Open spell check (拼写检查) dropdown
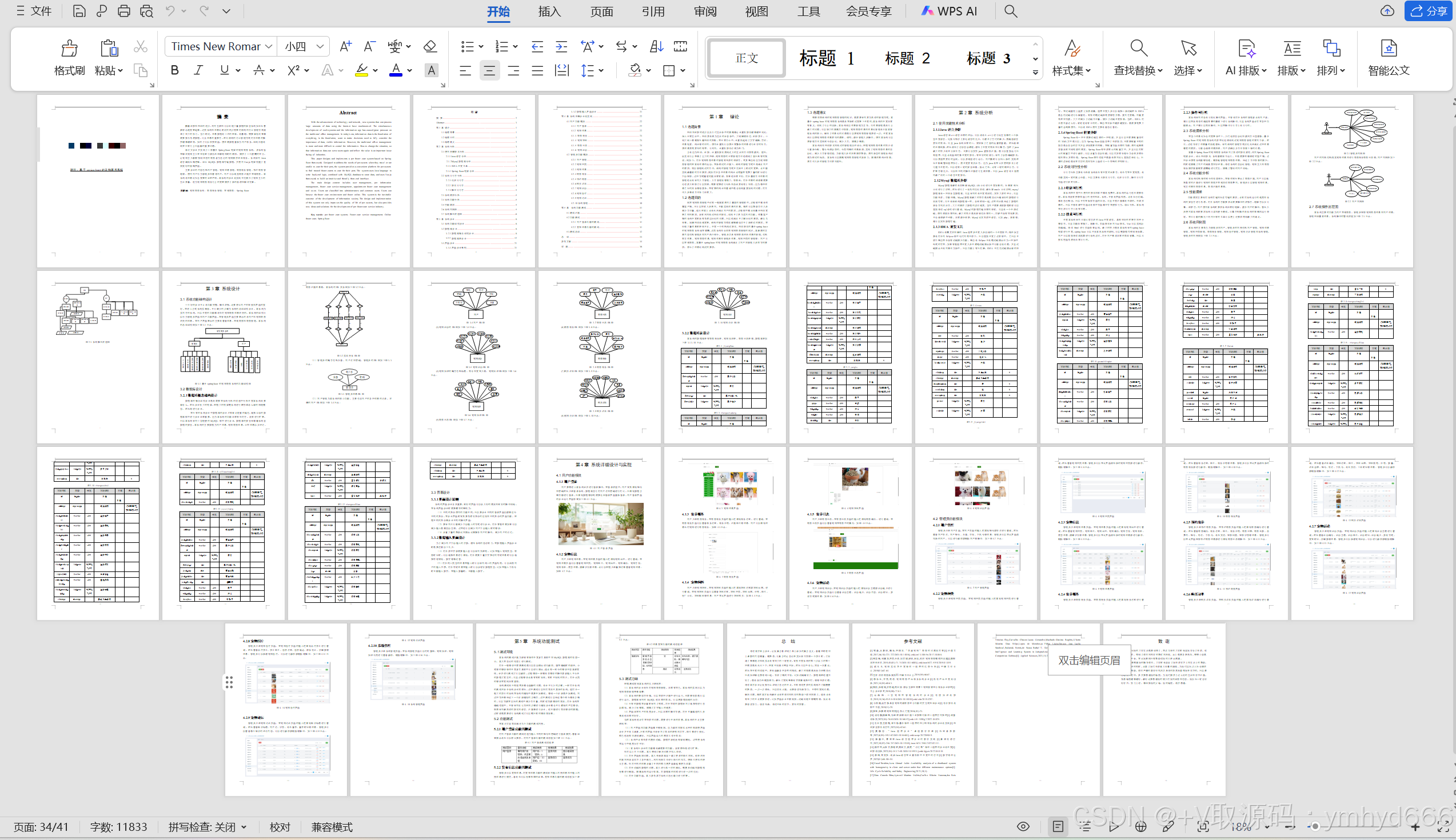 (x=208, y=827)
